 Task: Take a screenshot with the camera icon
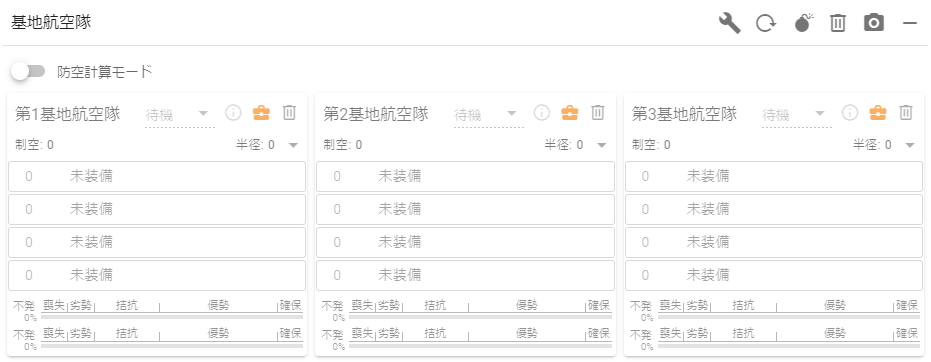coord(874,23)
